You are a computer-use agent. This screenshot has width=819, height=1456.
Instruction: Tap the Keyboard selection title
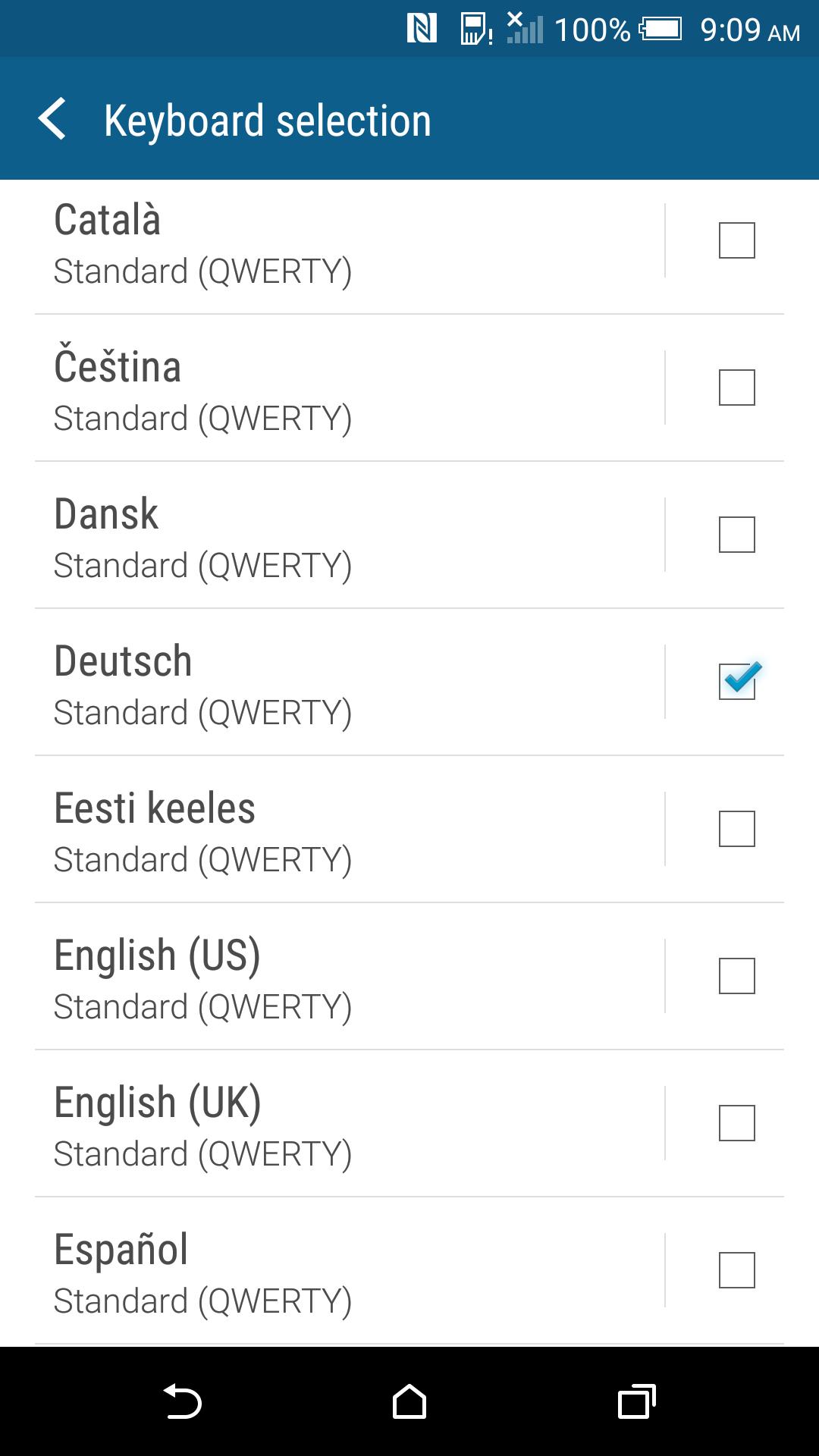(x=267, y=120)
